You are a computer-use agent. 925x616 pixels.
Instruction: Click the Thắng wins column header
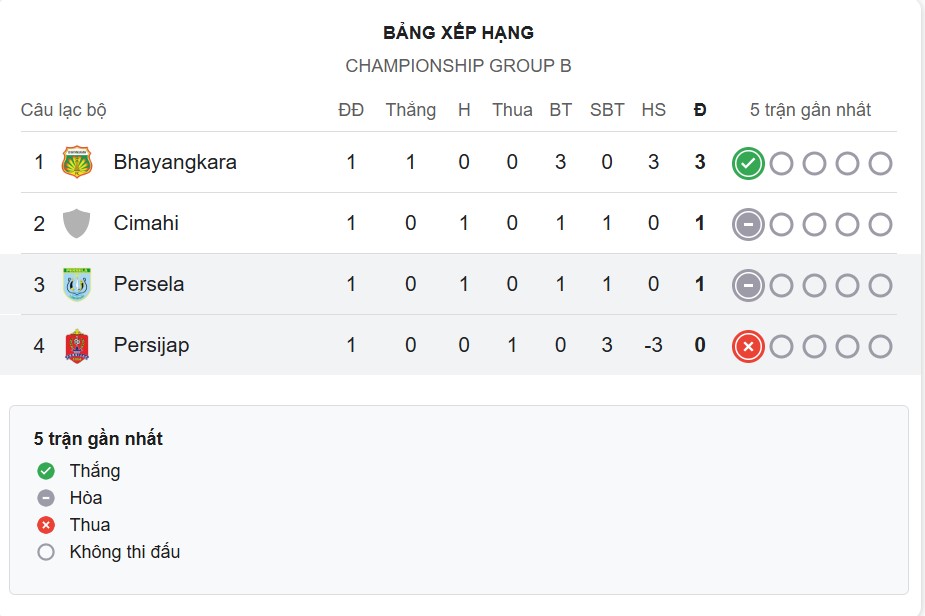tap(411, 110)
